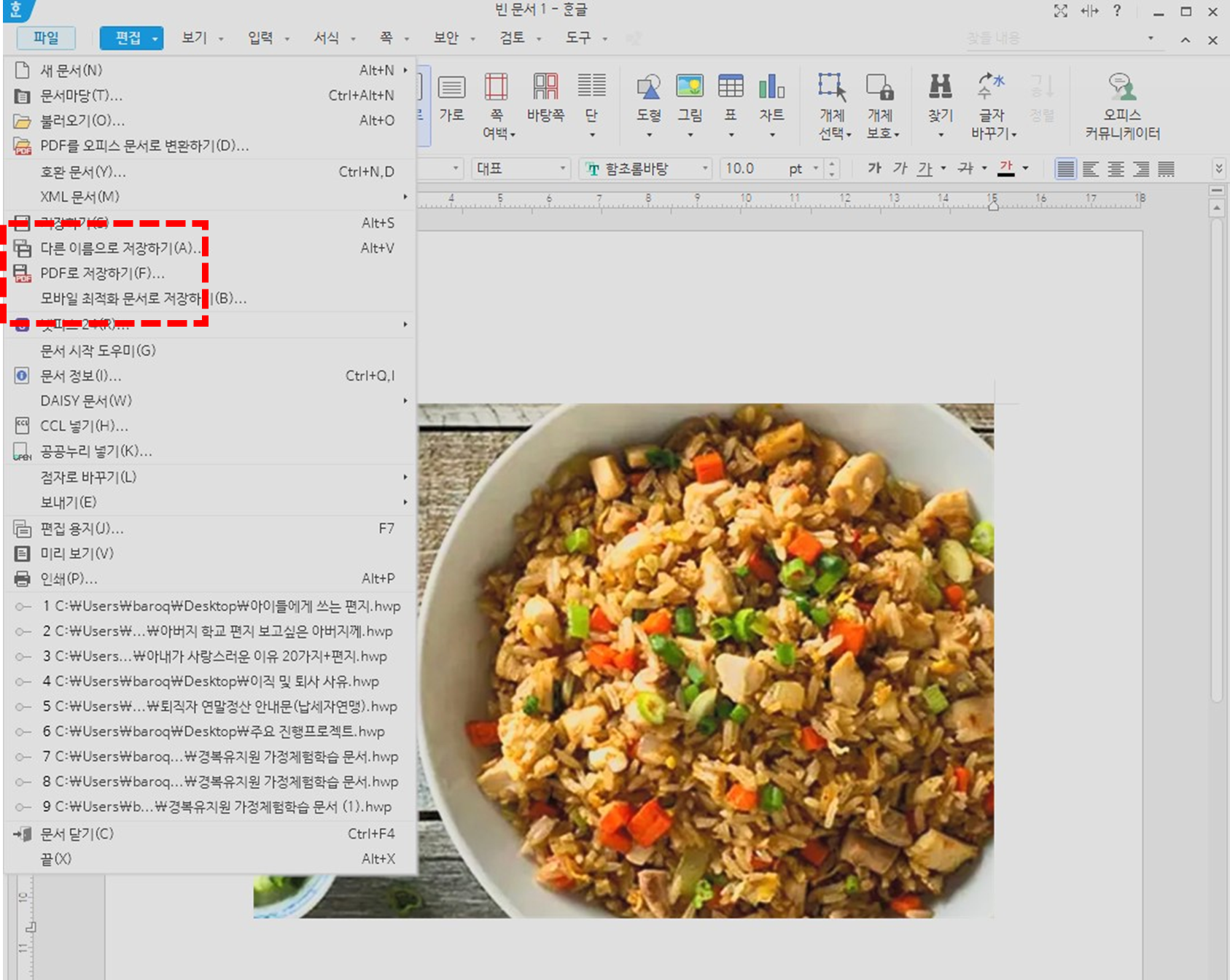The height and width of the screenshot is (980, 1230).
Task: Open the 편집 menu tab
Action: point(131,38)
